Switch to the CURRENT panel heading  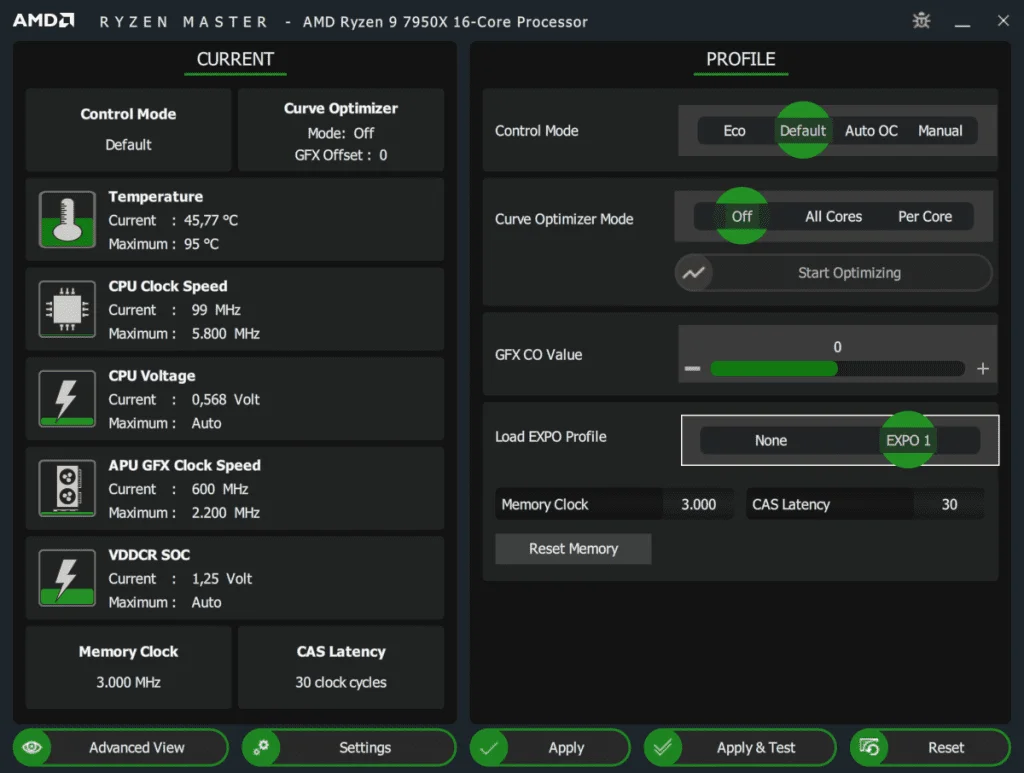coord(235,59)
